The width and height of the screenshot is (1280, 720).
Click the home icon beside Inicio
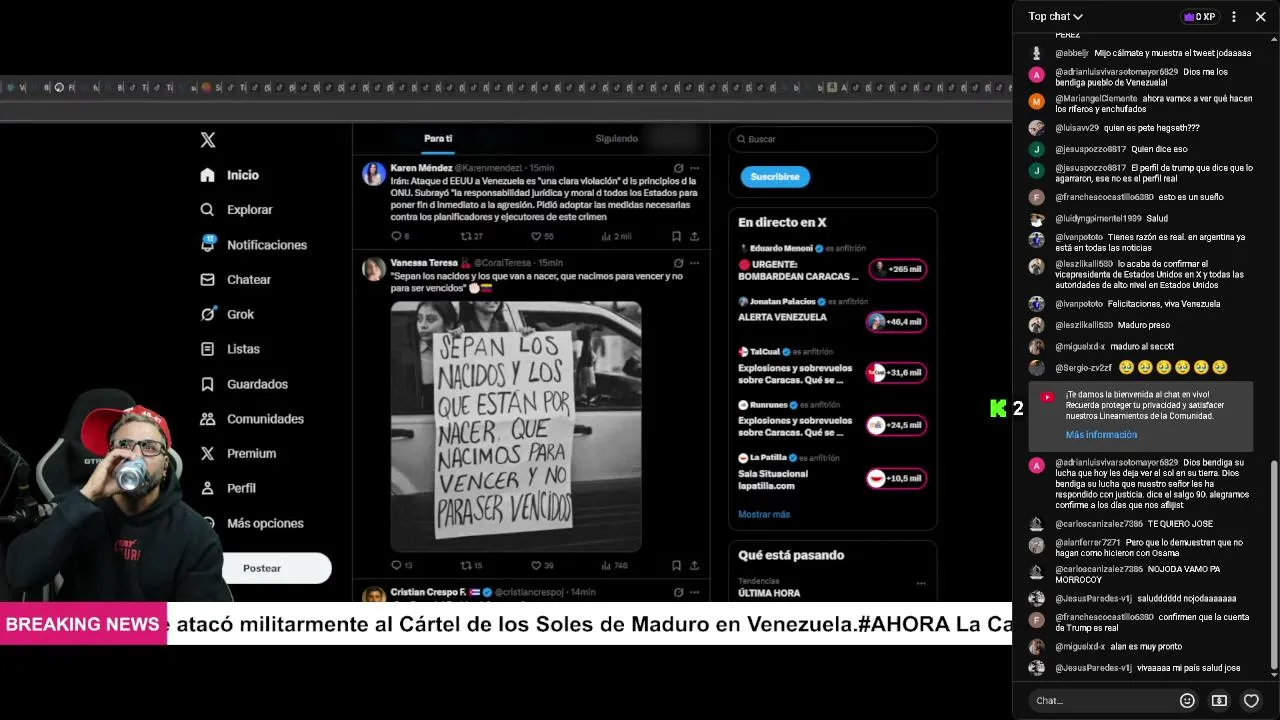[x=207, y=175]
